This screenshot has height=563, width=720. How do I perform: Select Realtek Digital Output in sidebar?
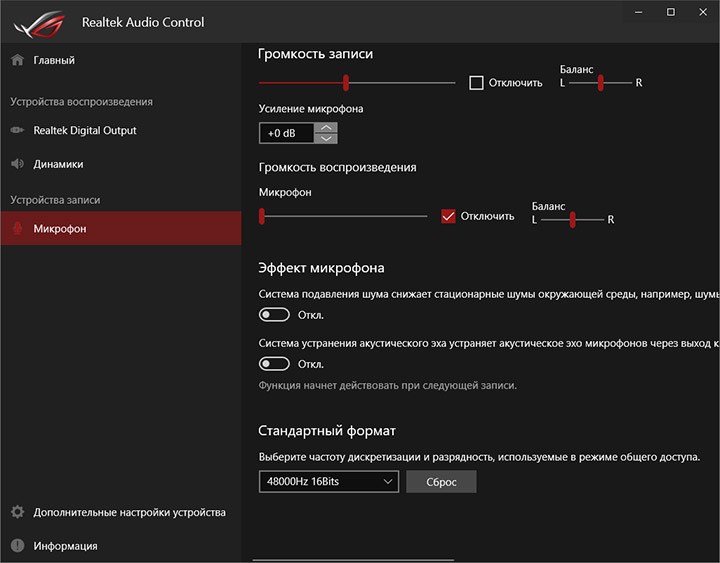click(84, 130)
